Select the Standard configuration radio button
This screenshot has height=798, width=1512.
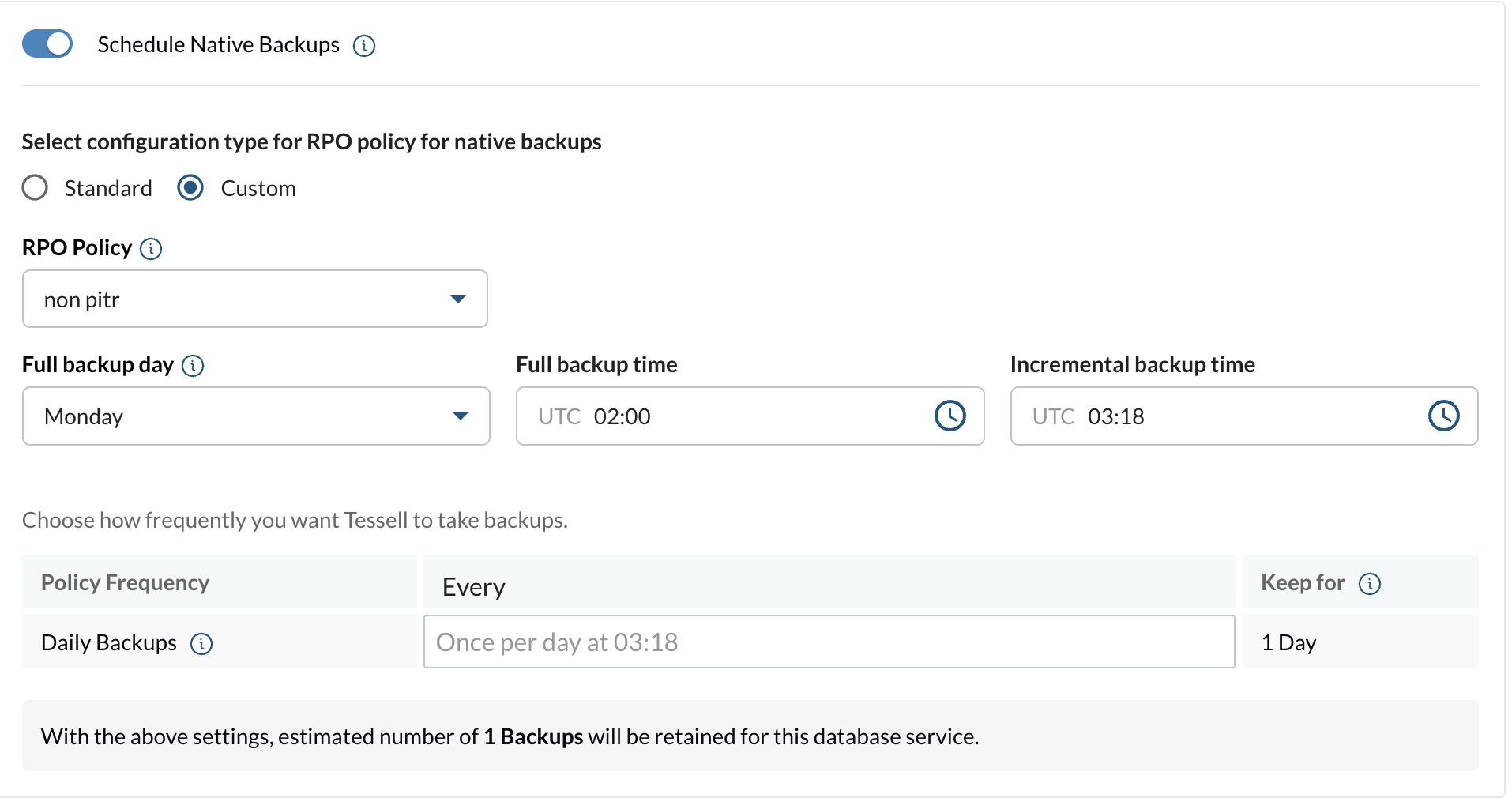(35, 188)
